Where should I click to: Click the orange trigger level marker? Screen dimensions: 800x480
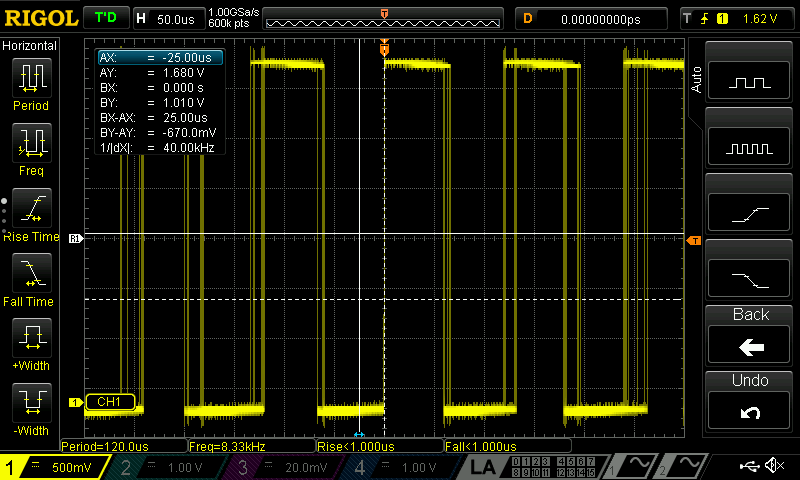(x=693, y=240)
